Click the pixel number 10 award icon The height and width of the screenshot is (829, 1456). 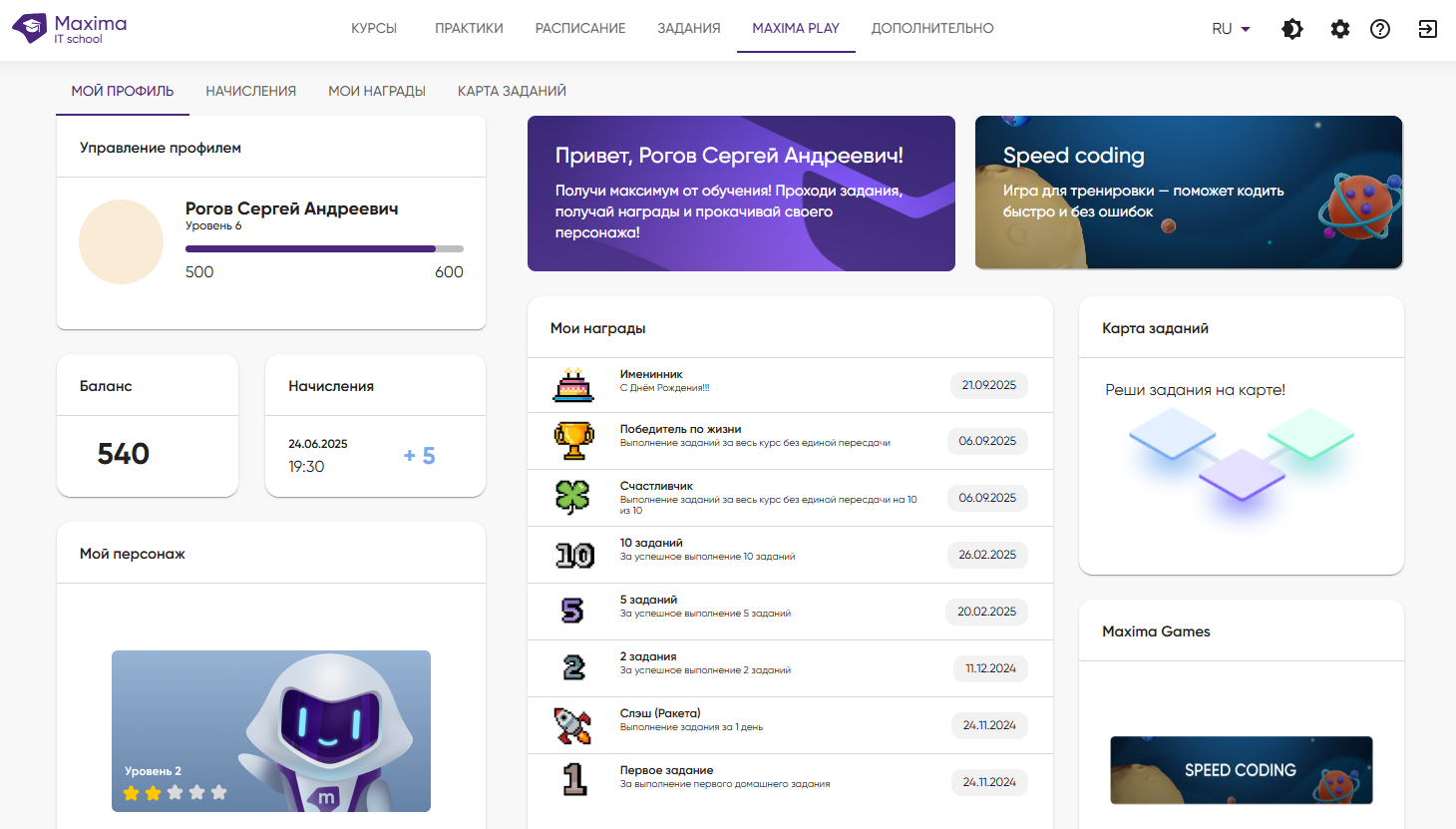pyautogui.click(x=574, y=555)
